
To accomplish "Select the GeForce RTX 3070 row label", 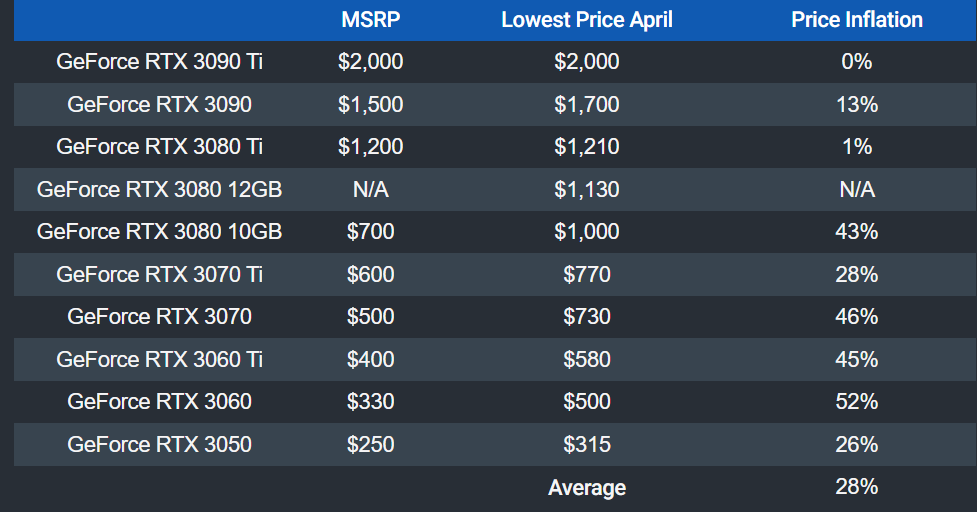I will tap(160, 317).
